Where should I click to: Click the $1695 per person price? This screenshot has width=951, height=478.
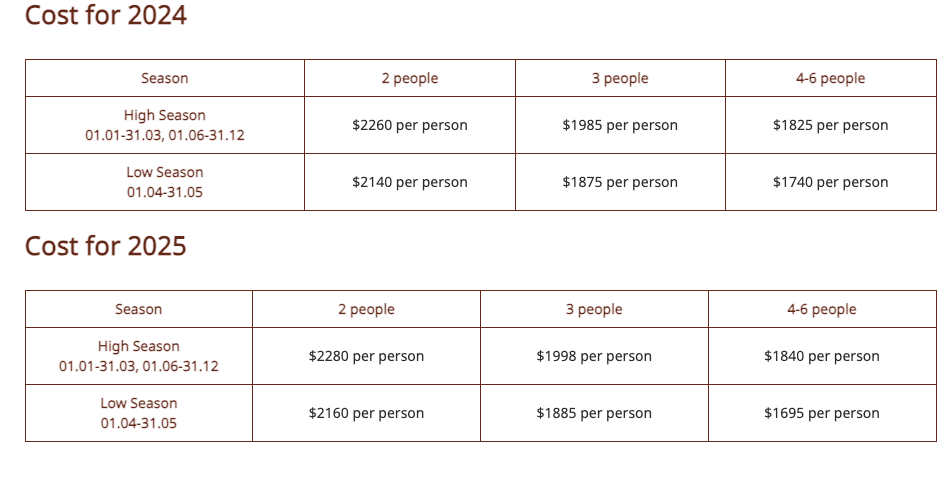pyautogui.click(x=822, y=413)
